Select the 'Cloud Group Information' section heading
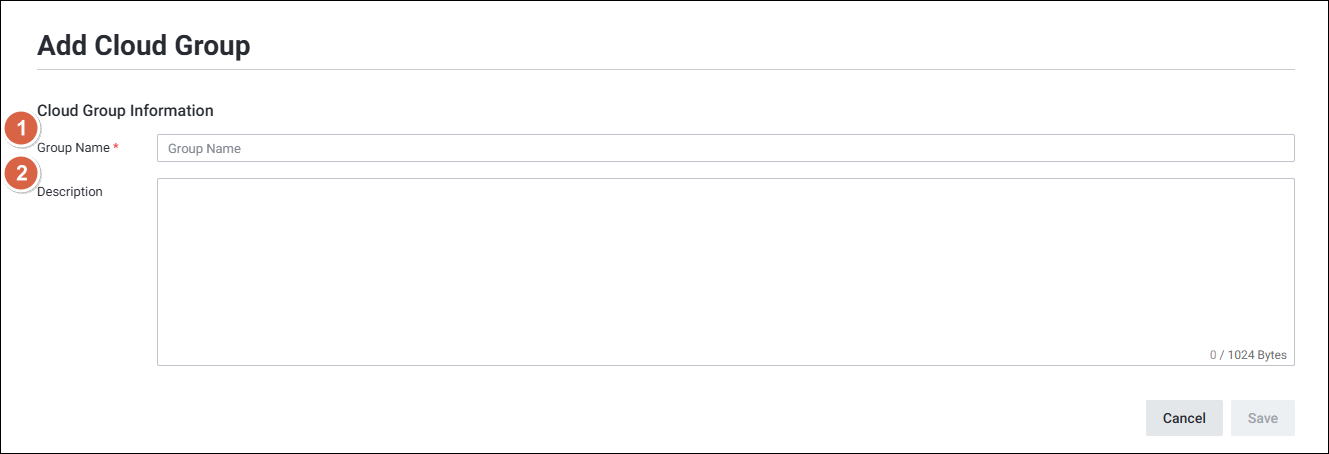This screenshot has width=1329, height=454. (125, 110)
